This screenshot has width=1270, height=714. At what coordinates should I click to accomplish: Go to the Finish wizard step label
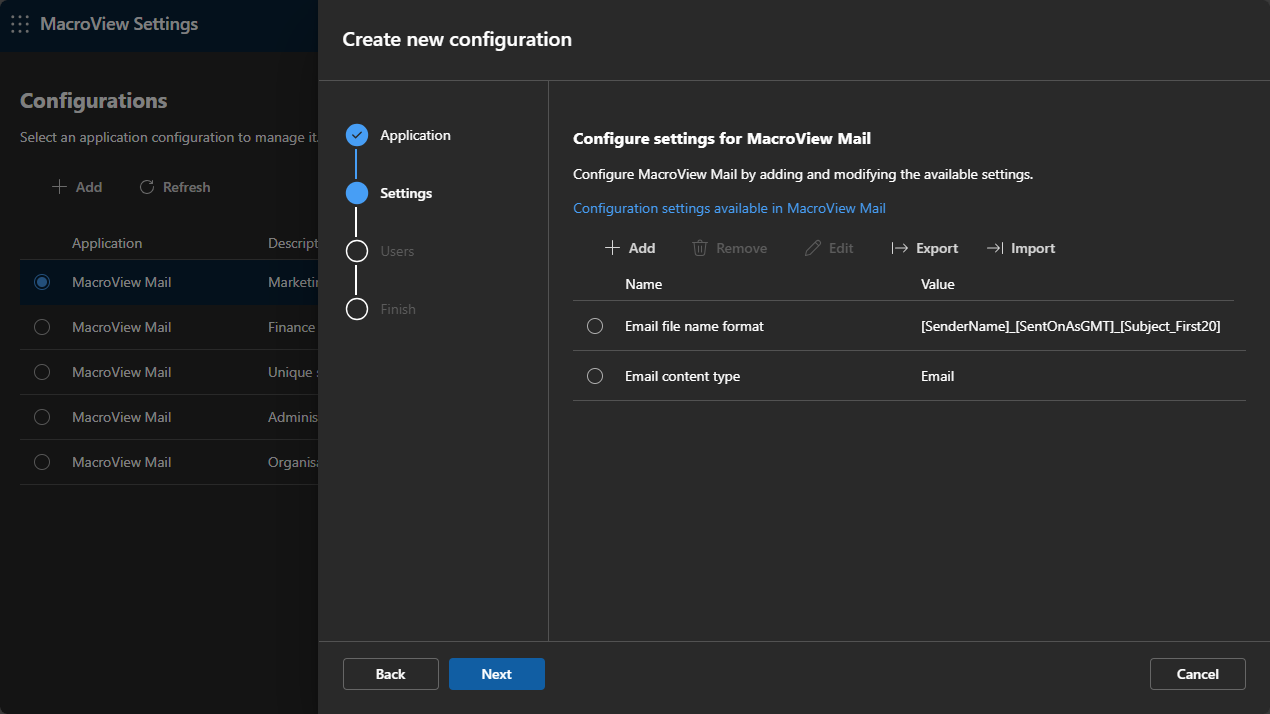[x=398, y=309]
